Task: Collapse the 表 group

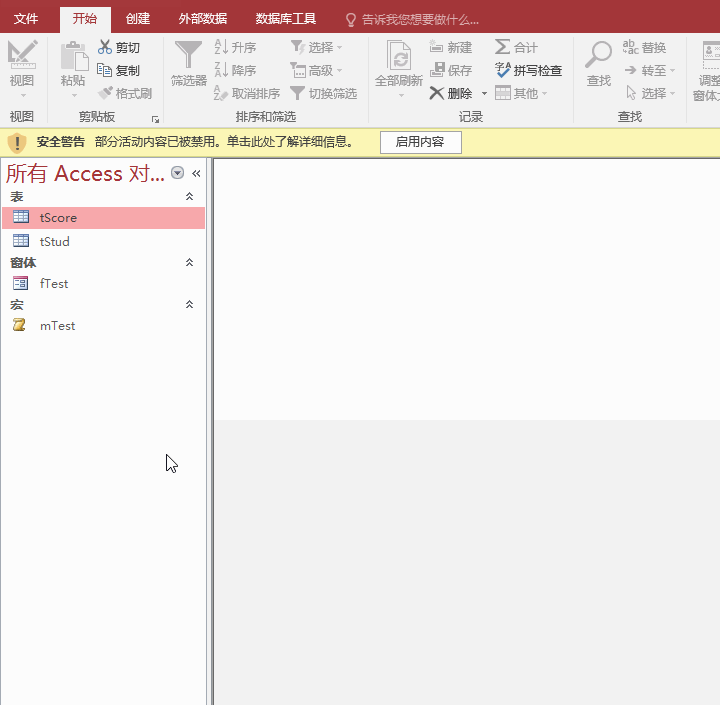Action: tap(189, 197)
